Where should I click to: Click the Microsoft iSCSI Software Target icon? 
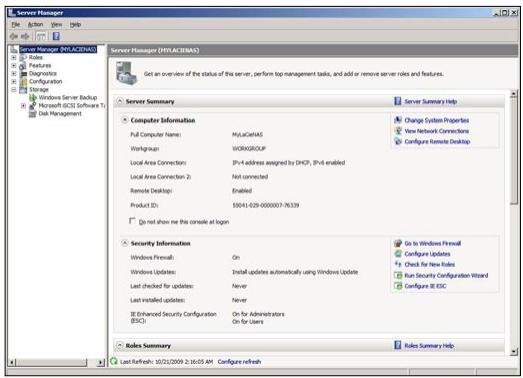click(x=33, y=105)
